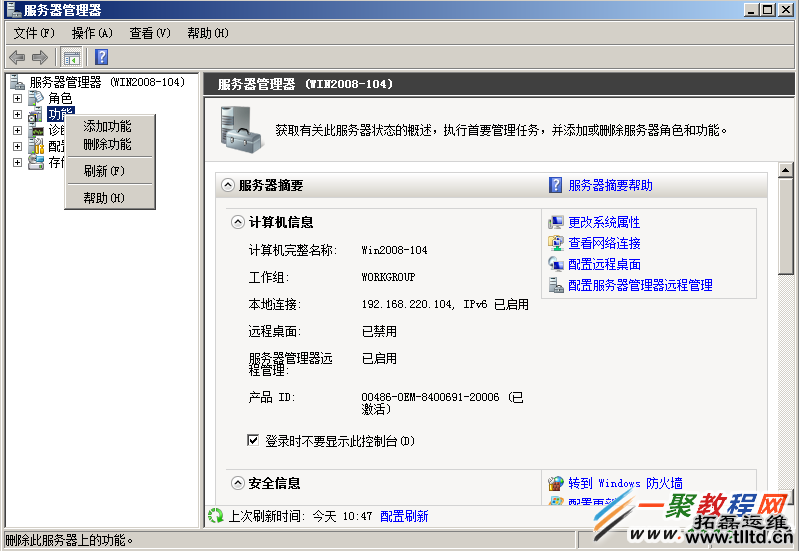
Task: Open the blue question mark help toolbar icon
Action: click(101, 57)
